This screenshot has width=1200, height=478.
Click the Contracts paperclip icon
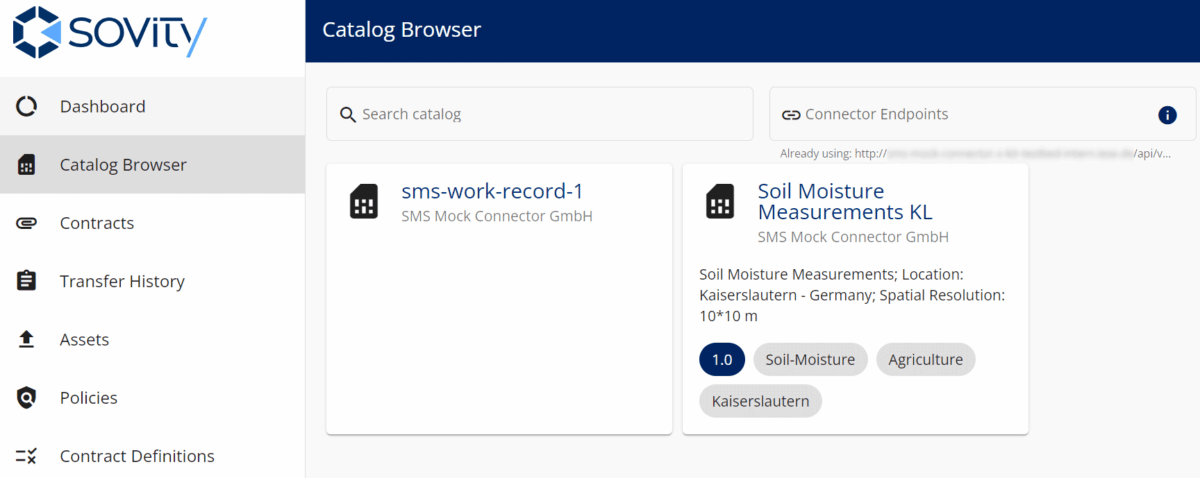27,223
